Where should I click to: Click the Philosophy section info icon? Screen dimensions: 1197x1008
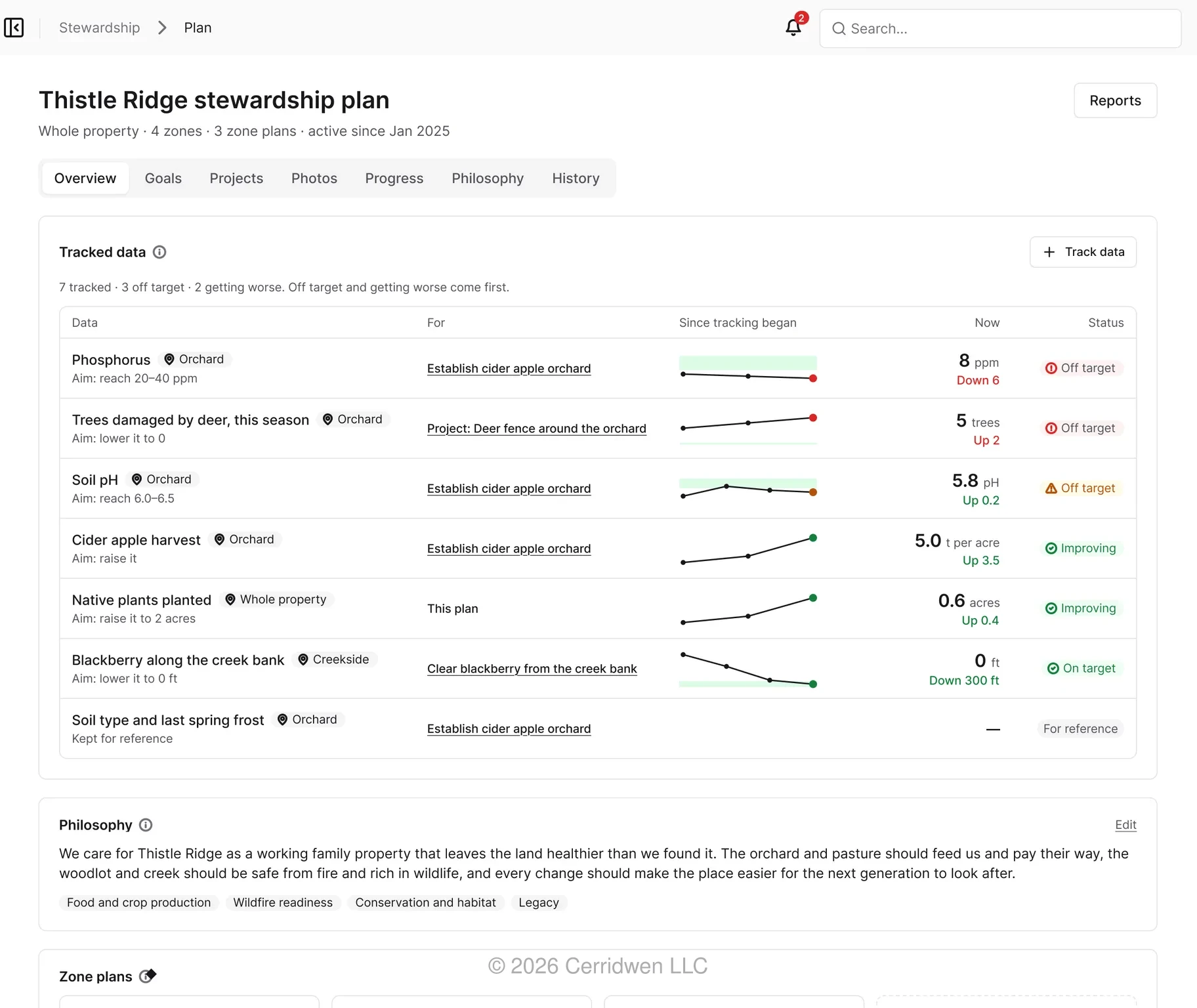pos(146,825)
